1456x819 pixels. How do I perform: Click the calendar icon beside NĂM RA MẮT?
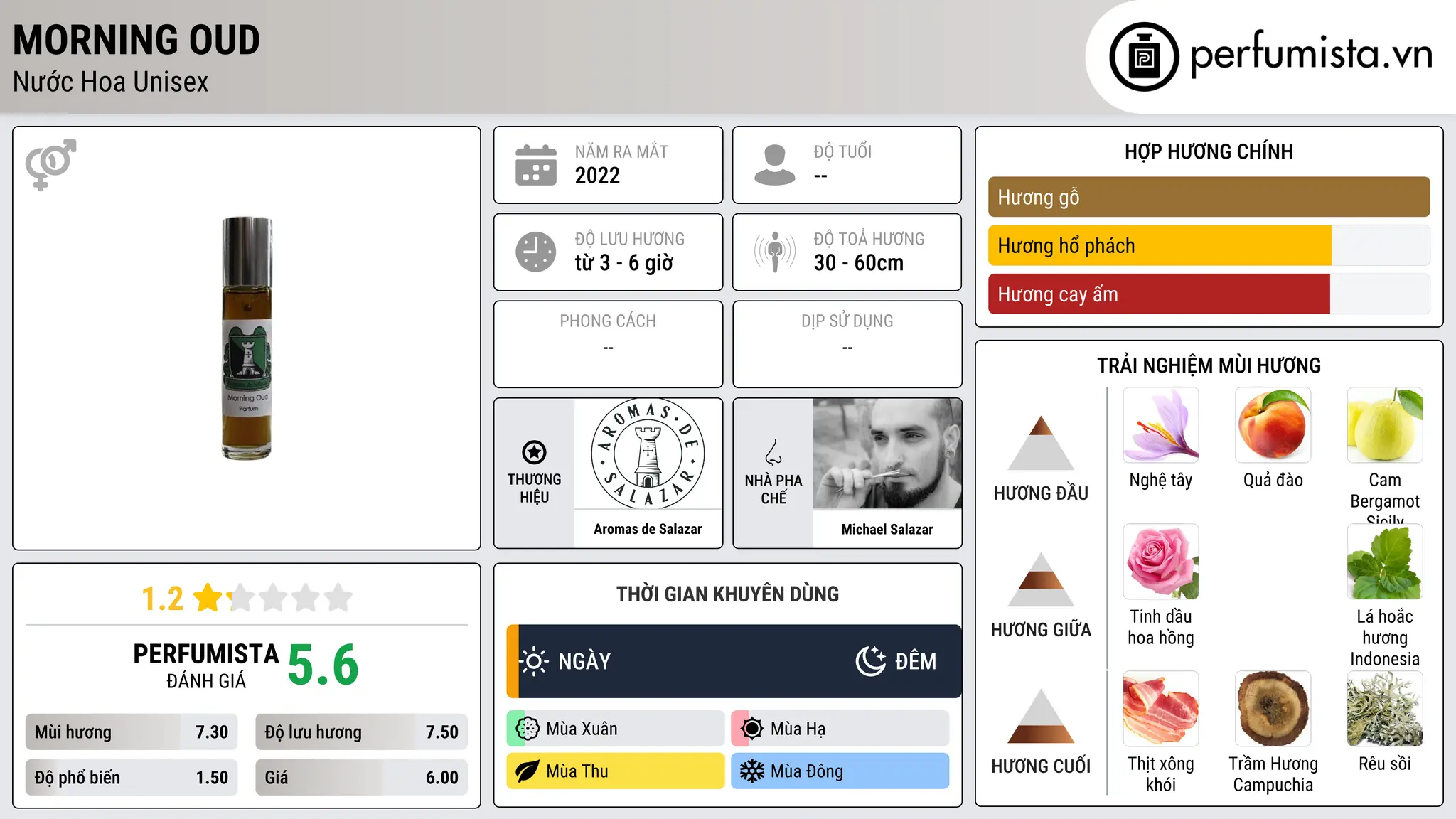point(536,165)
